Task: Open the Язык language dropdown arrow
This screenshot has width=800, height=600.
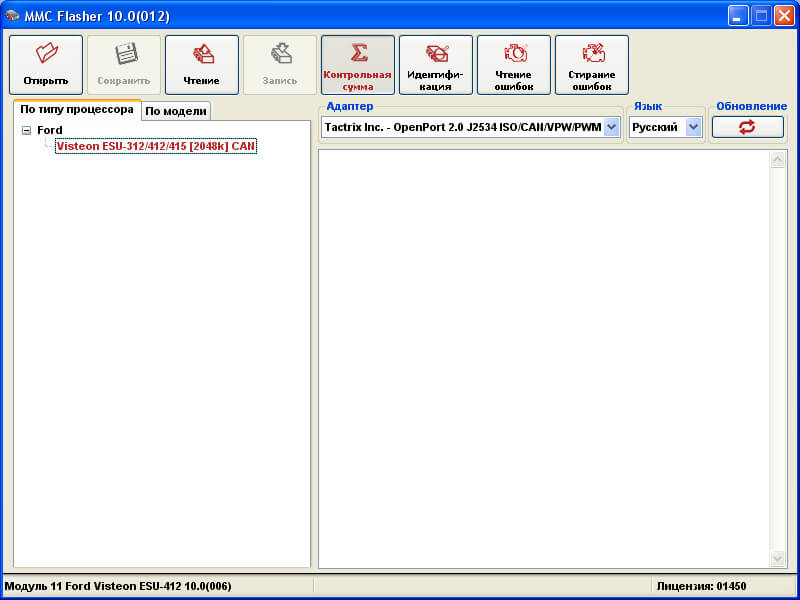Action: pyautogui.click(x=693, y=127)
